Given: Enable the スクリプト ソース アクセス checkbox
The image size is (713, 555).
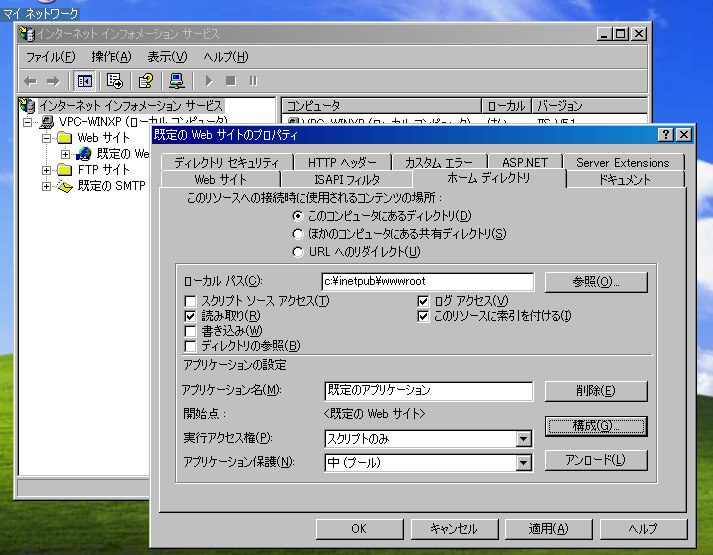Looking at the screenshot, I should coord(191,301).
